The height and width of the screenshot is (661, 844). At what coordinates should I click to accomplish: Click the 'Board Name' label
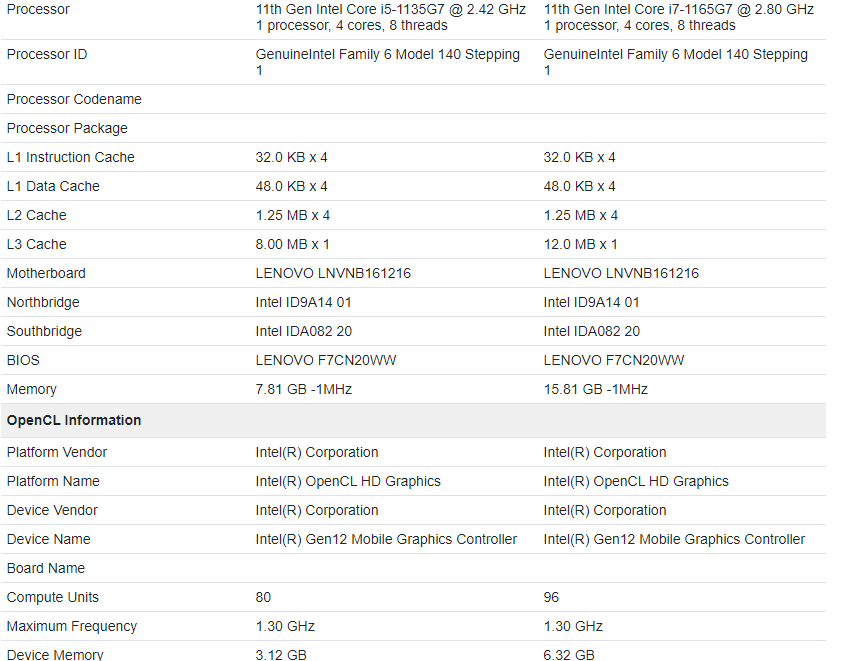[46, 569]
